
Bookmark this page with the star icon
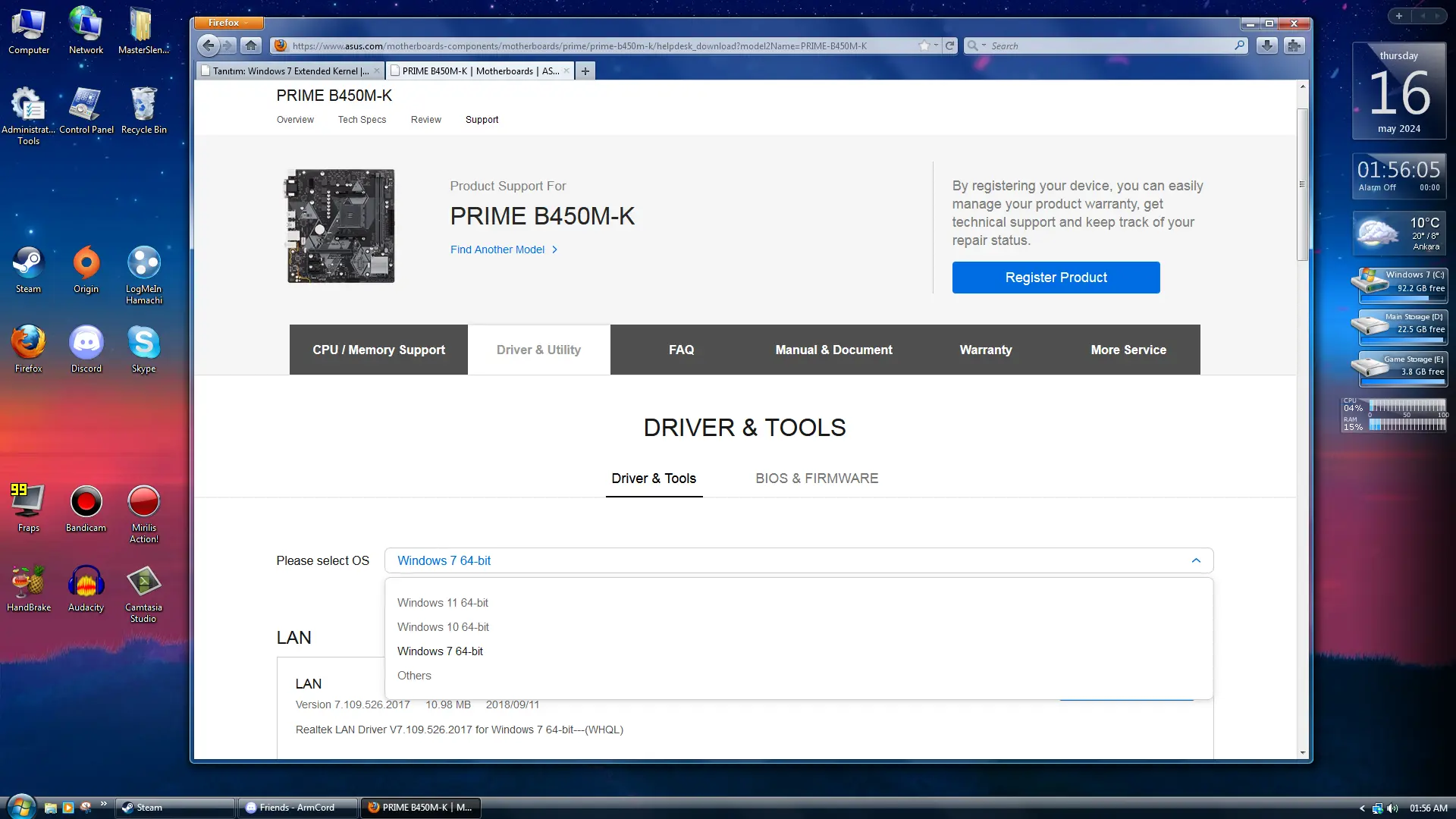click(924, 45)
